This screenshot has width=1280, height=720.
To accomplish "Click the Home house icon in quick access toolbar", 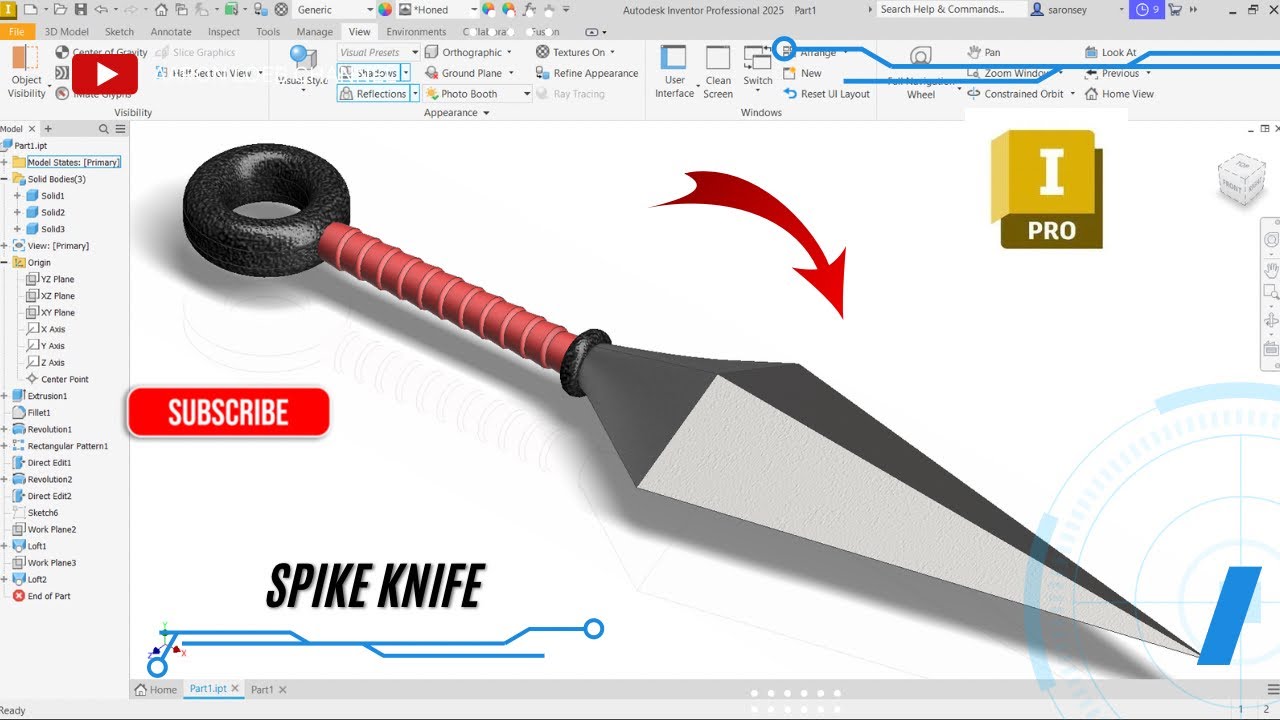I will point(160,9).
